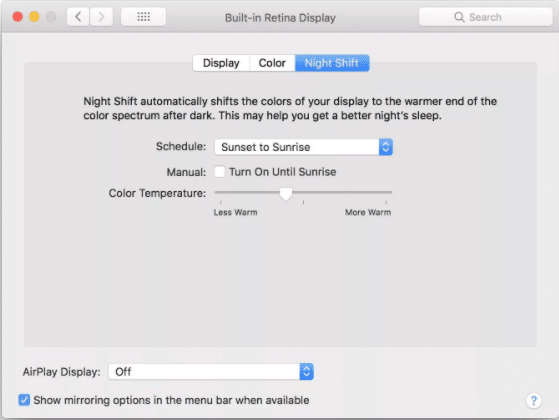This screenshot has width=559, height=420.
Task: Click the Turn On Until Sunrise label
Action: tap(282, 172)
